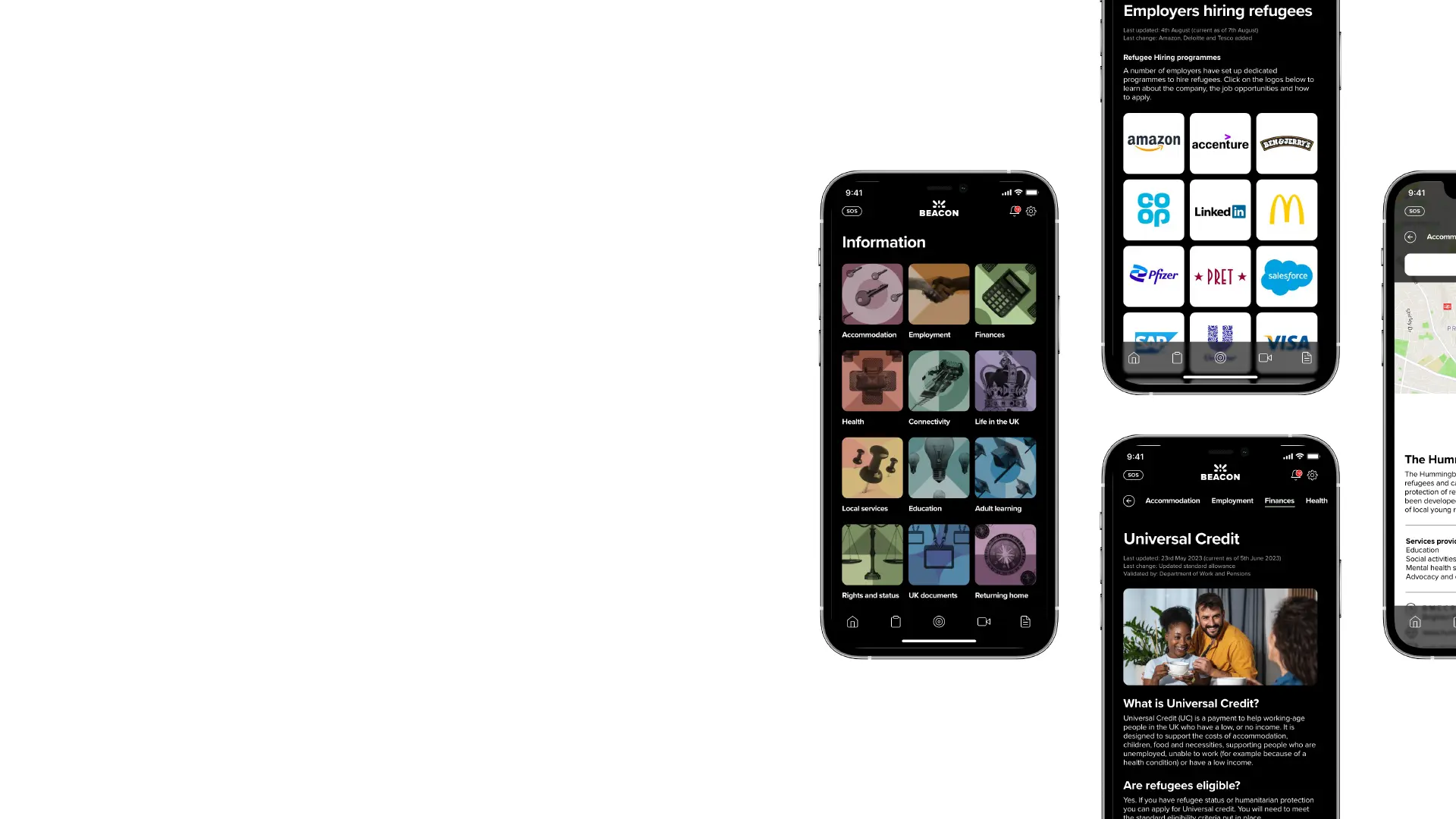Open the Accommodation category tile
The image size is (1456, 819).
tap(872, 294)
